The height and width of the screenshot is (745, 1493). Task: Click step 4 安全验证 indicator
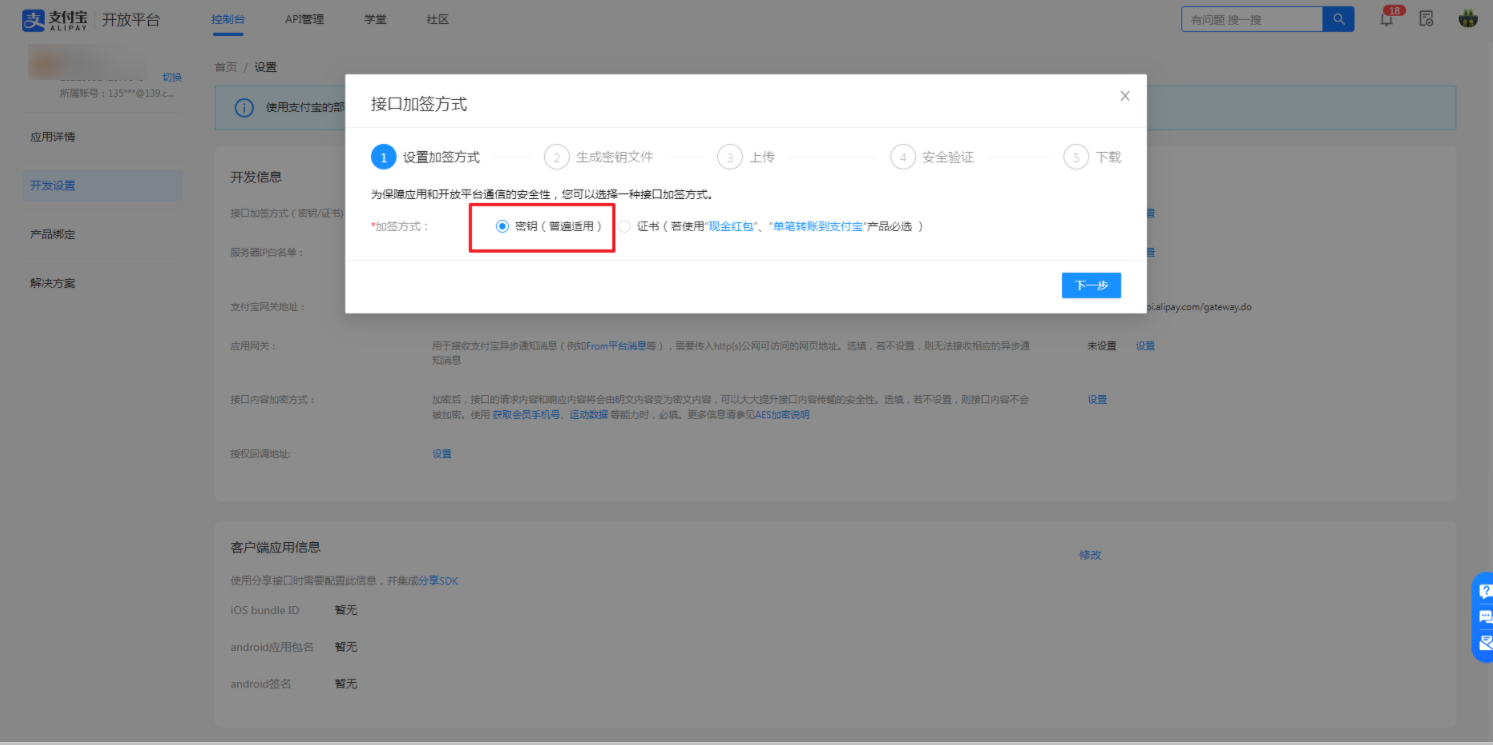point(933,157)
